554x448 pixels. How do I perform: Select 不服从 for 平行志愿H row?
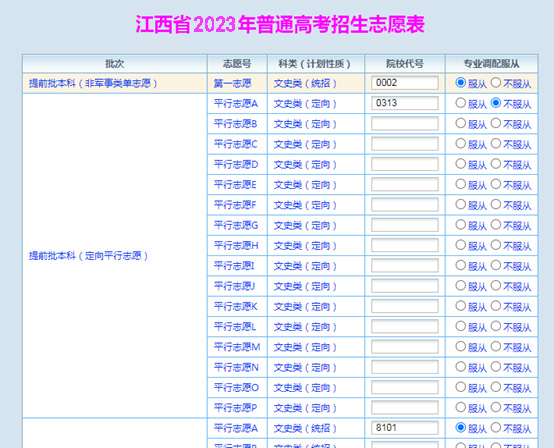click(x=496, y=245)
